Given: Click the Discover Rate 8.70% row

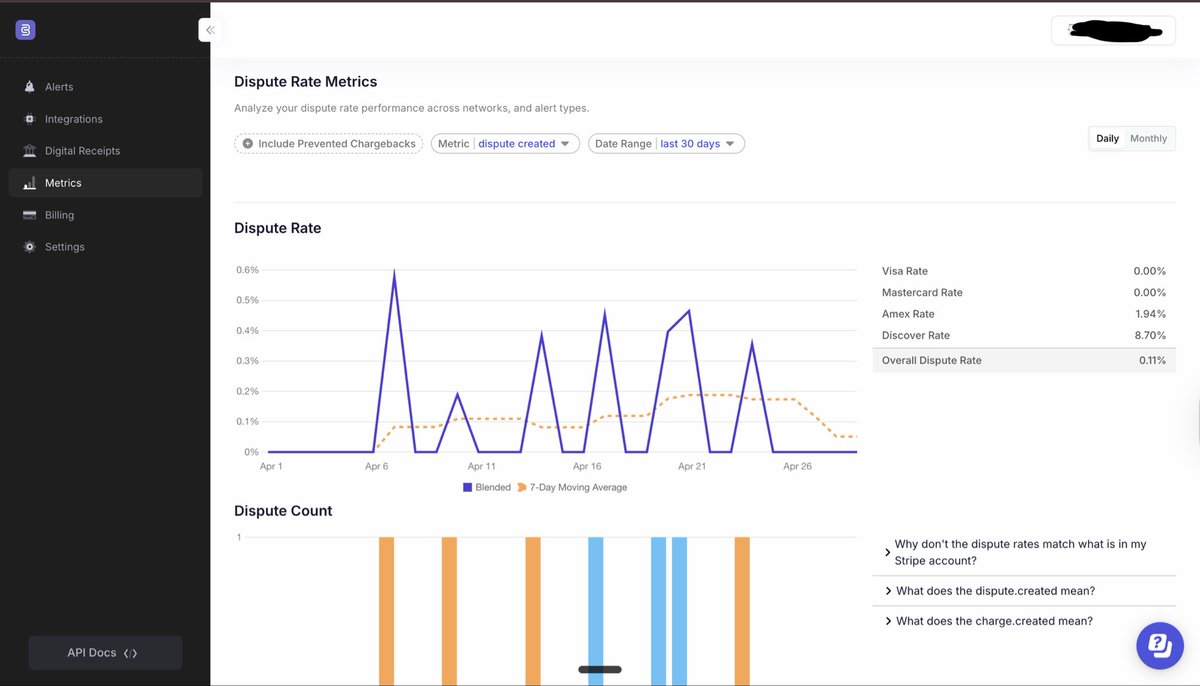Looking at the screenshot, I should [x=1024, y=335].
